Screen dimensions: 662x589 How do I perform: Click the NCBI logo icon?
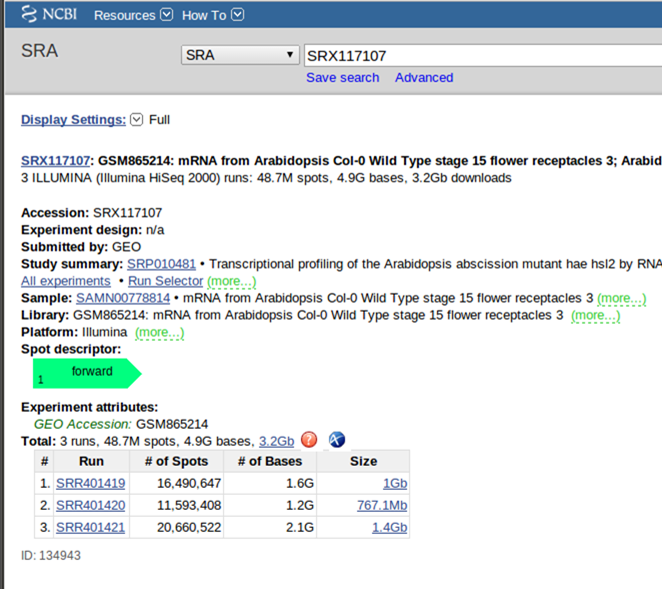point(49,14)
